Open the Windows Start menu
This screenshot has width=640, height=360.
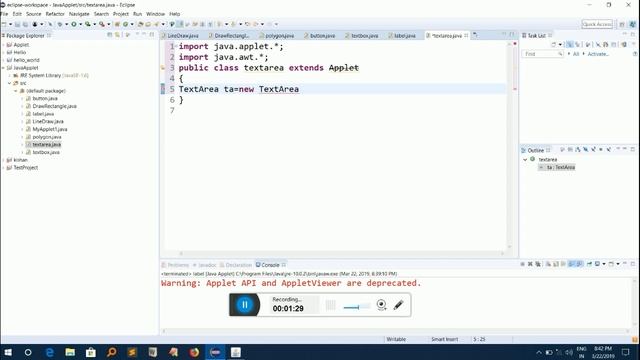[8, 352]
